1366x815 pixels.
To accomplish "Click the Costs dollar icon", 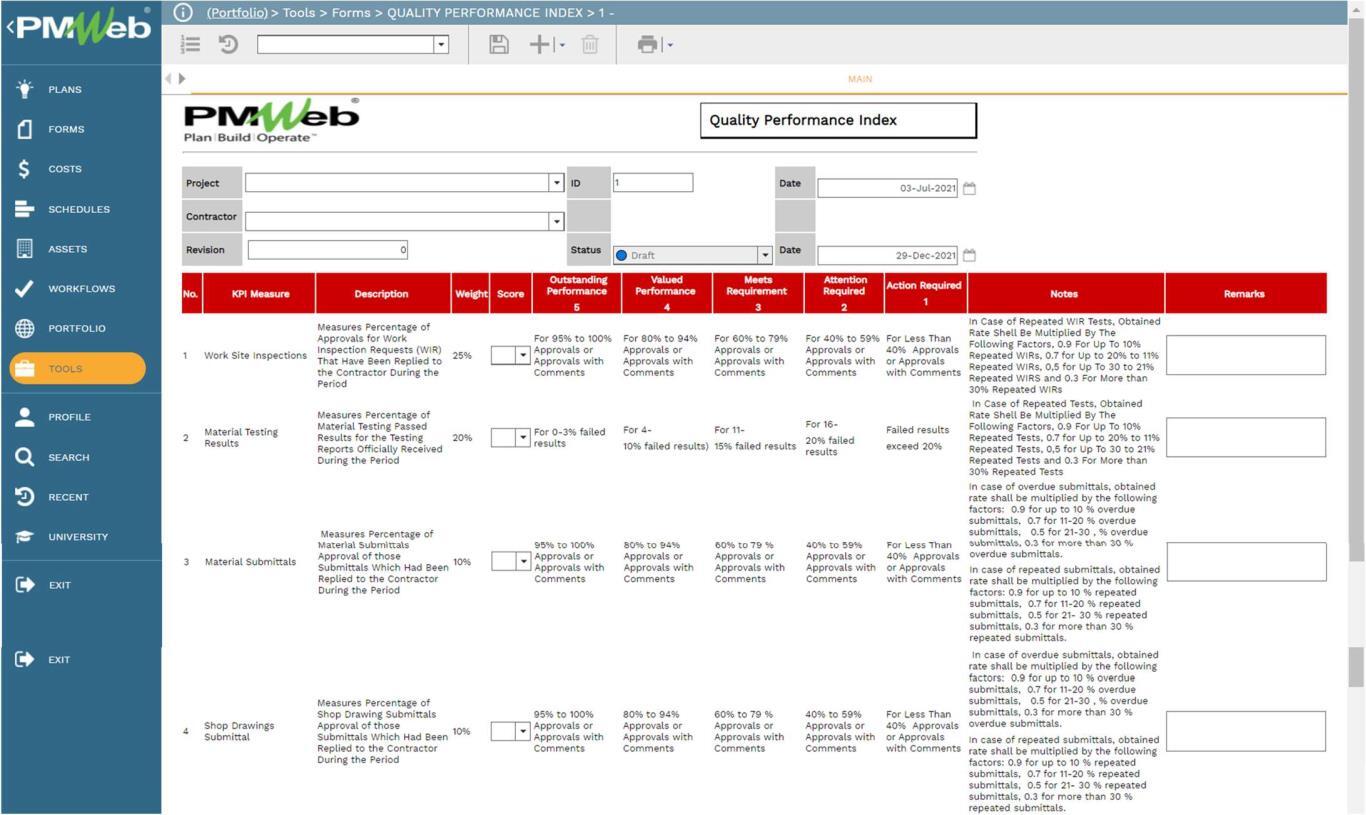I will [x=25, y=169].
